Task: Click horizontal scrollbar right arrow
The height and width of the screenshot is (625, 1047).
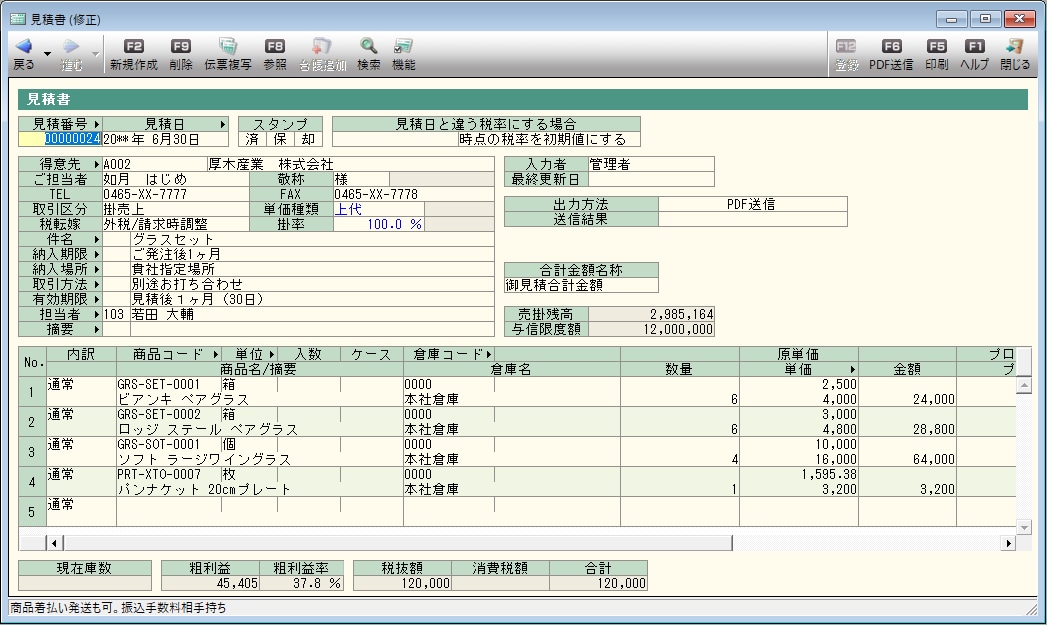Action: [x=1008, y=543]
